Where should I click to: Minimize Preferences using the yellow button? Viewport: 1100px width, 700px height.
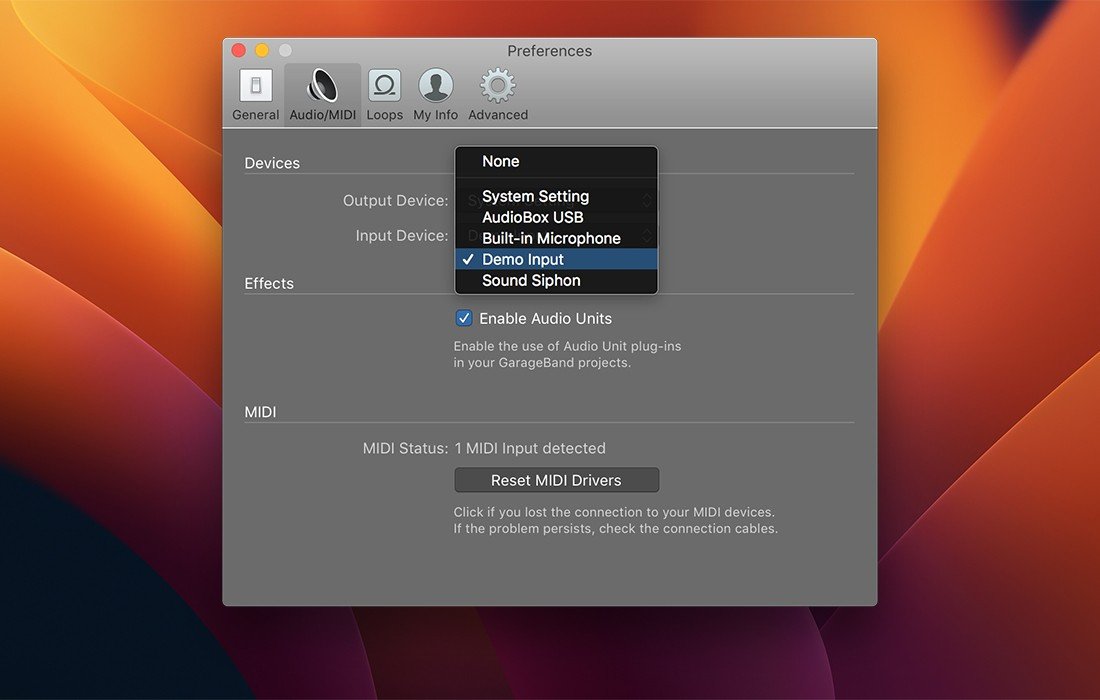(x=262, y=50)
